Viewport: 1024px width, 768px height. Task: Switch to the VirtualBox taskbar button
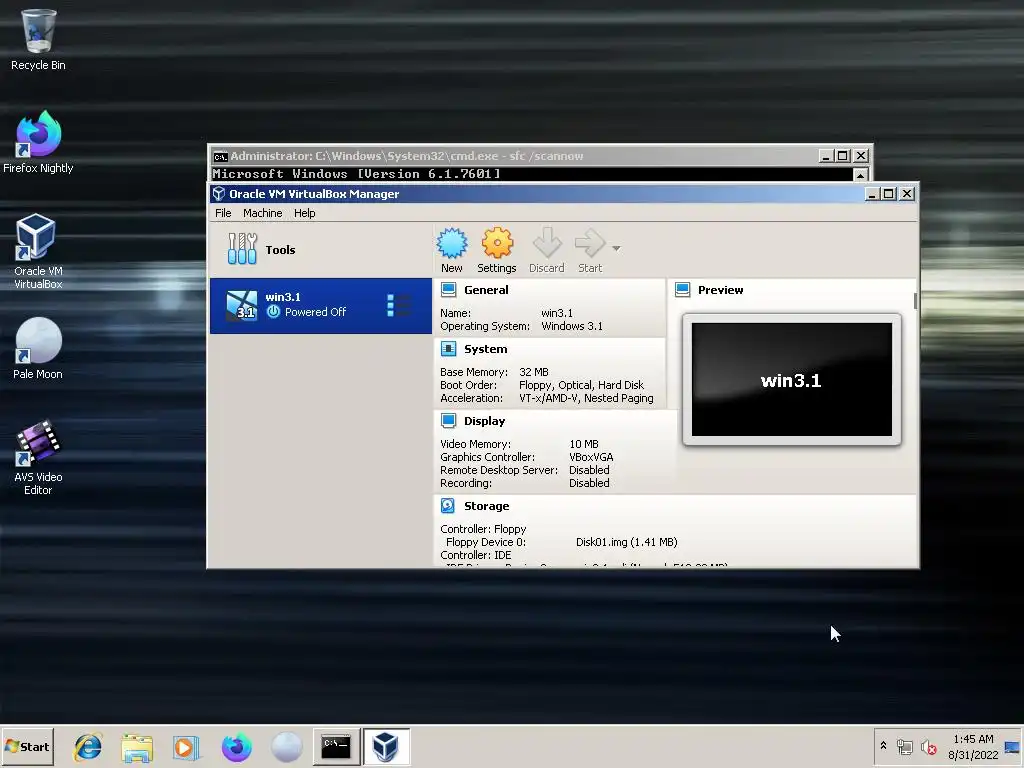(386, 746)
